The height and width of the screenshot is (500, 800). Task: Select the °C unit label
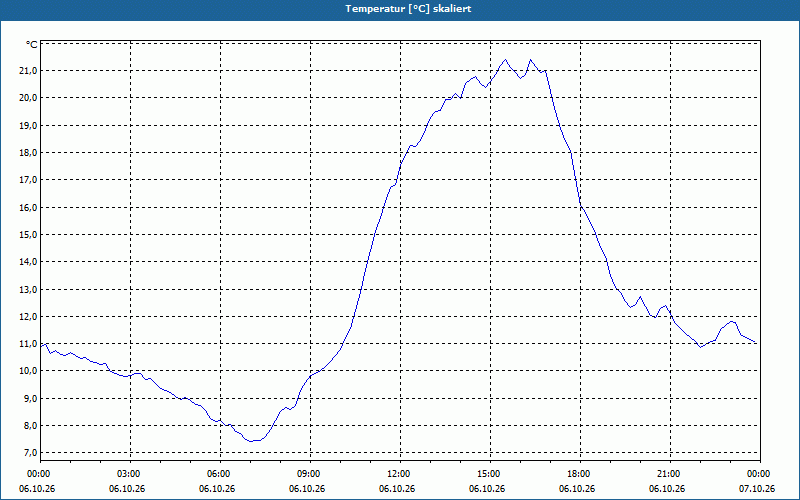[x=32, y=45]
